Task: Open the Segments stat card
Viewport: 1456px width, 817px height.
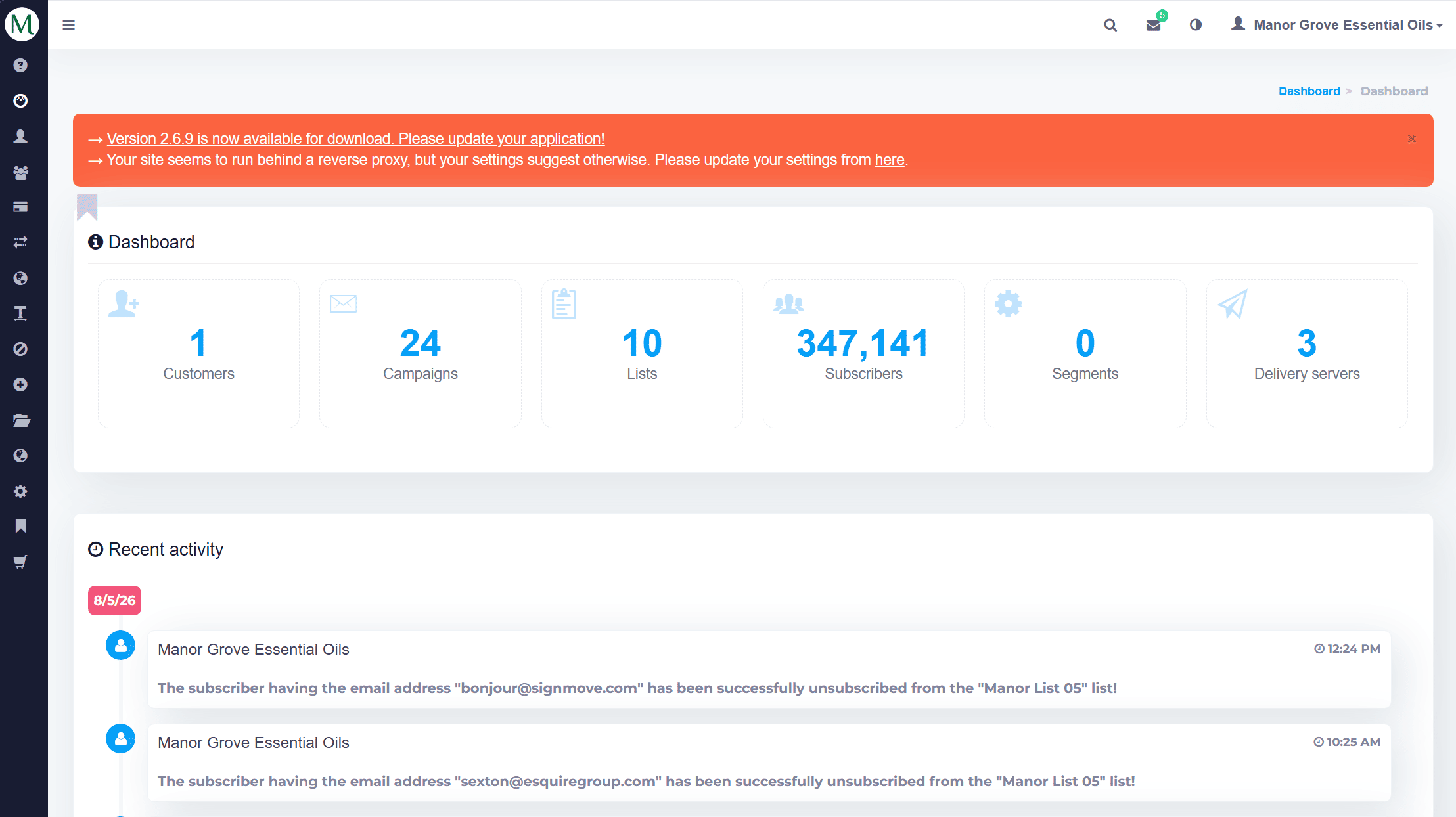Action: pyautogui.click(x=1085, y=353)
